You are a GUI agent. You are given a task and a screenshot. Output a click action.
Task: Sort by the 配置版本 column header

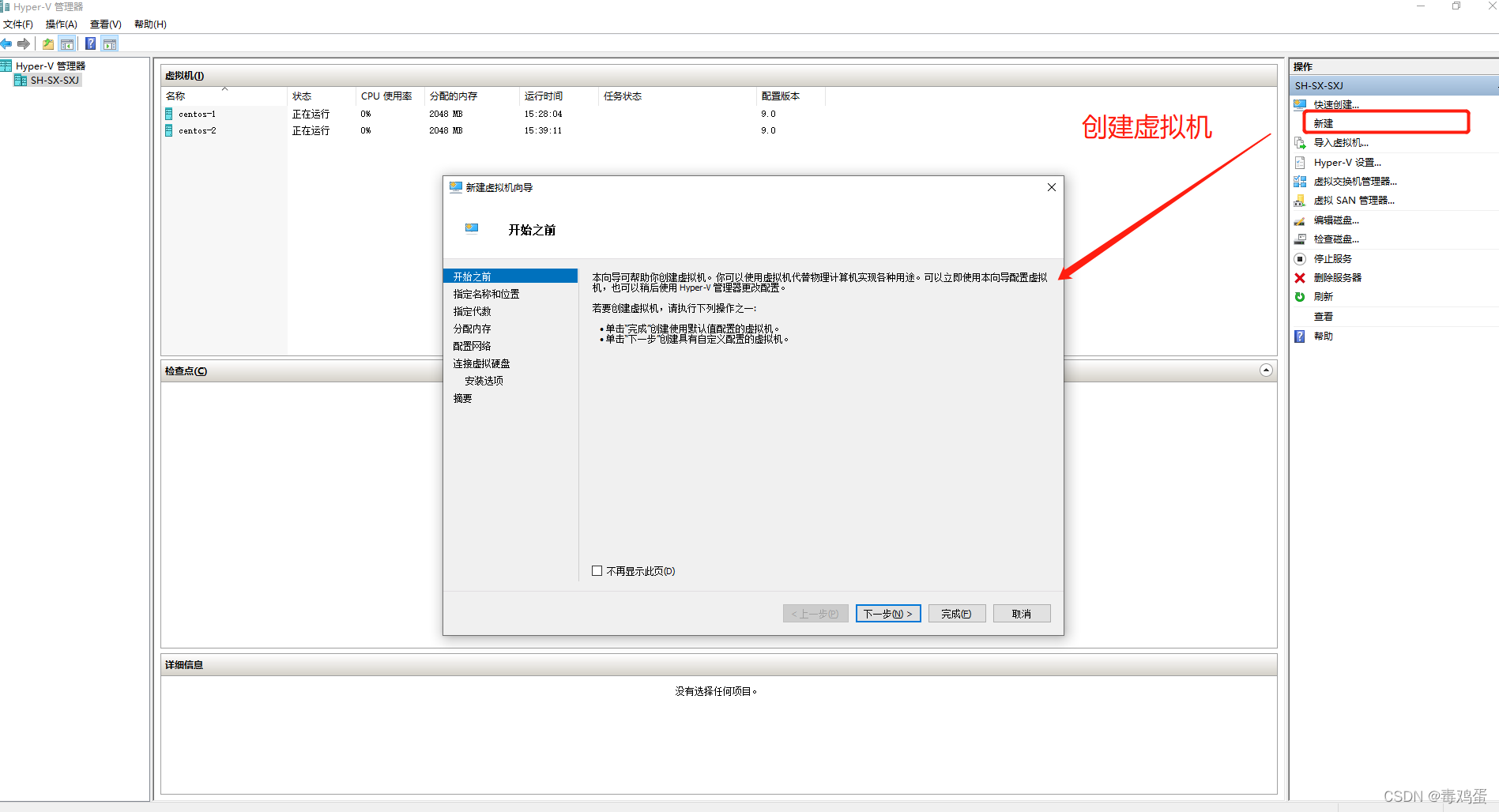pos(791,96)
